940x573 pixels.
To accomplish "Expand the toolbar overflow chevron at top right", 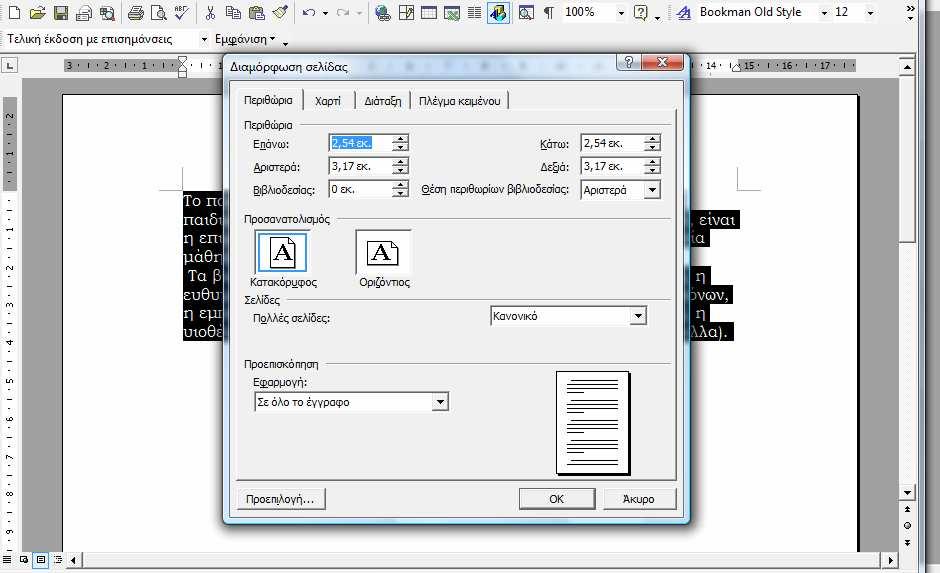I will (911, 13).
